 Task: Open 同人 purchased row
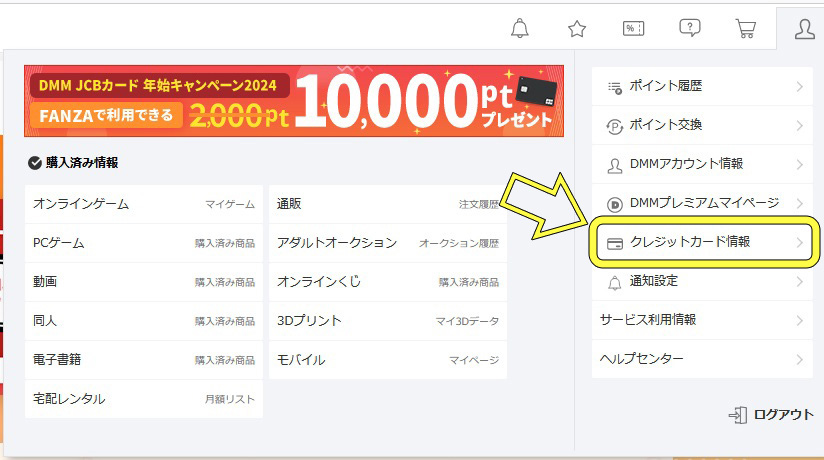tap(143, 321)
